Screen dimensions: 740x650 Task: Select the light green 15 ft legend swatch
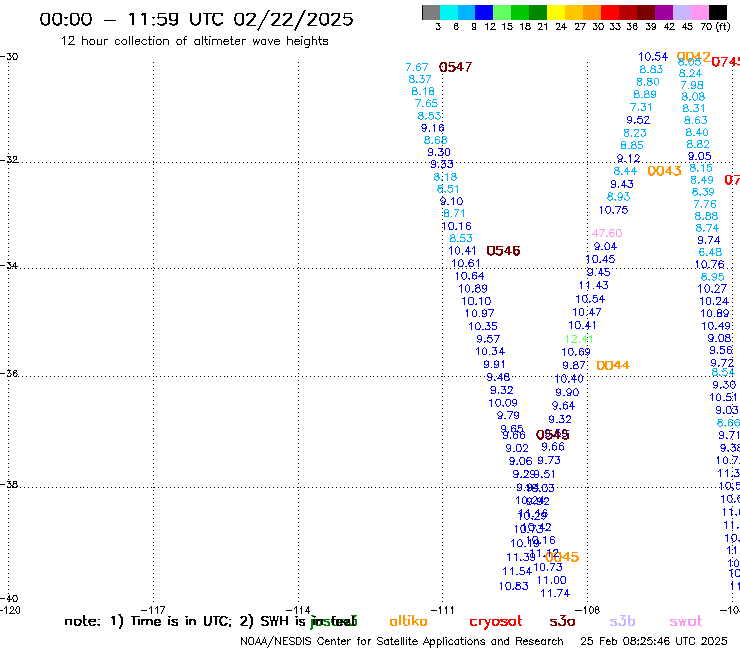click(502, 12)
